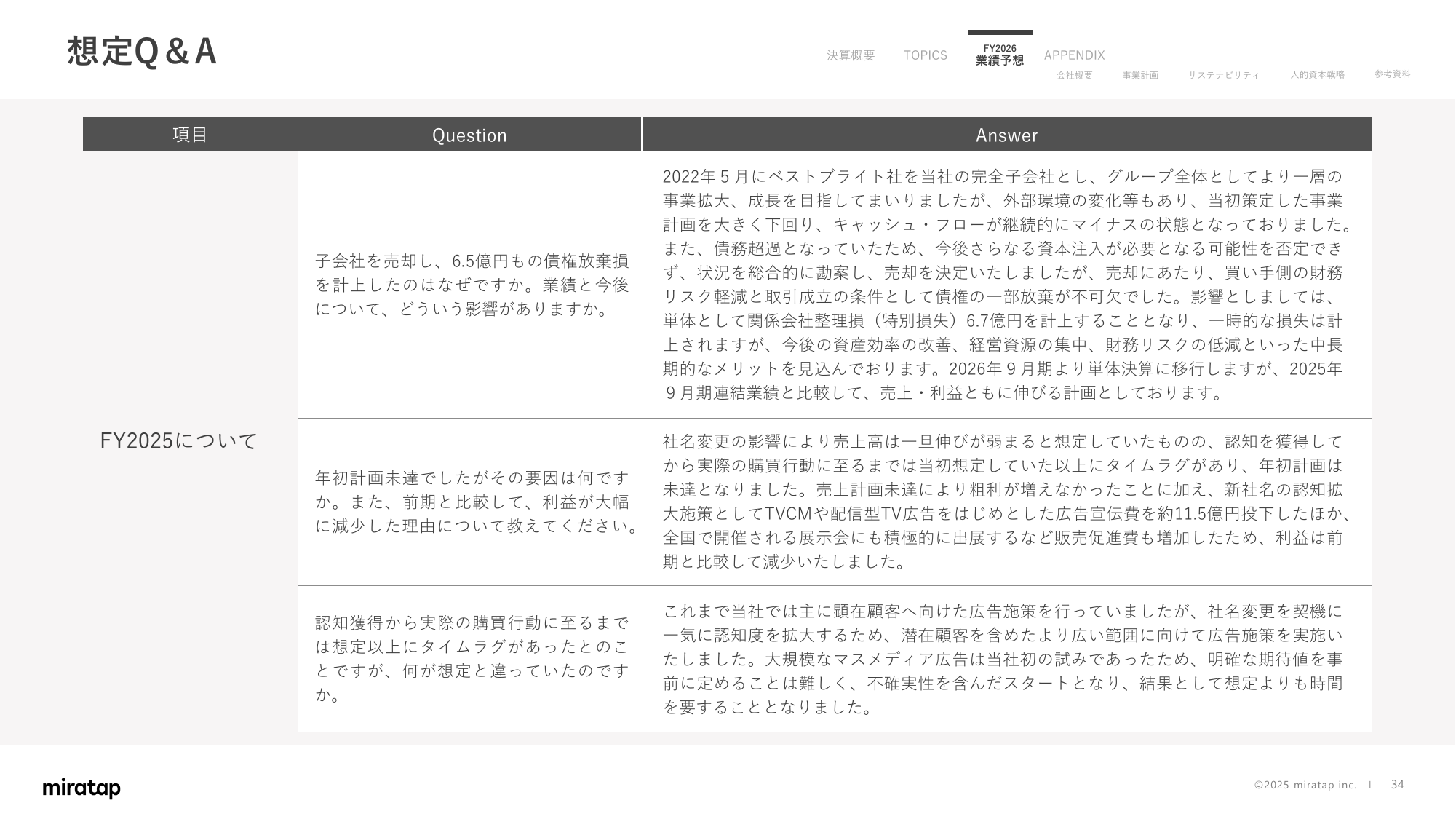This screenshot has height=819, width=1456.
Task: Click the miratap logo in the footer
Action: 81,788
